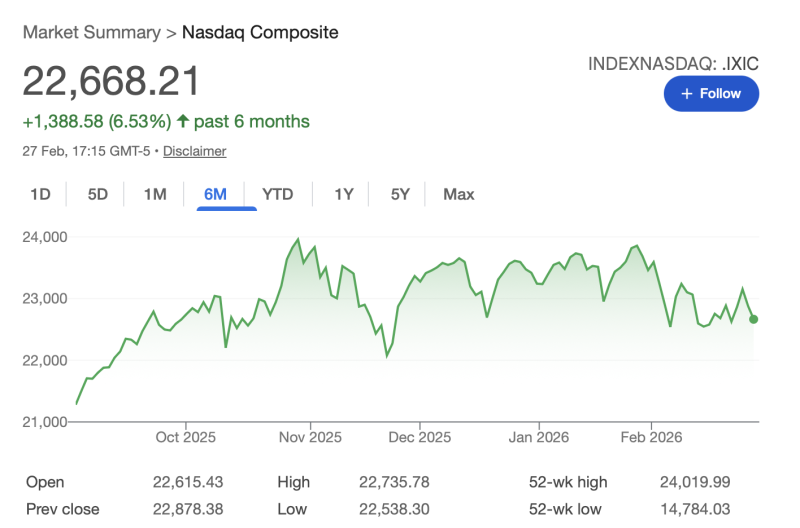Click the Market Summary breadcrumb
The height and width of the screenshot is (528, 800).
tap(91, 32)
